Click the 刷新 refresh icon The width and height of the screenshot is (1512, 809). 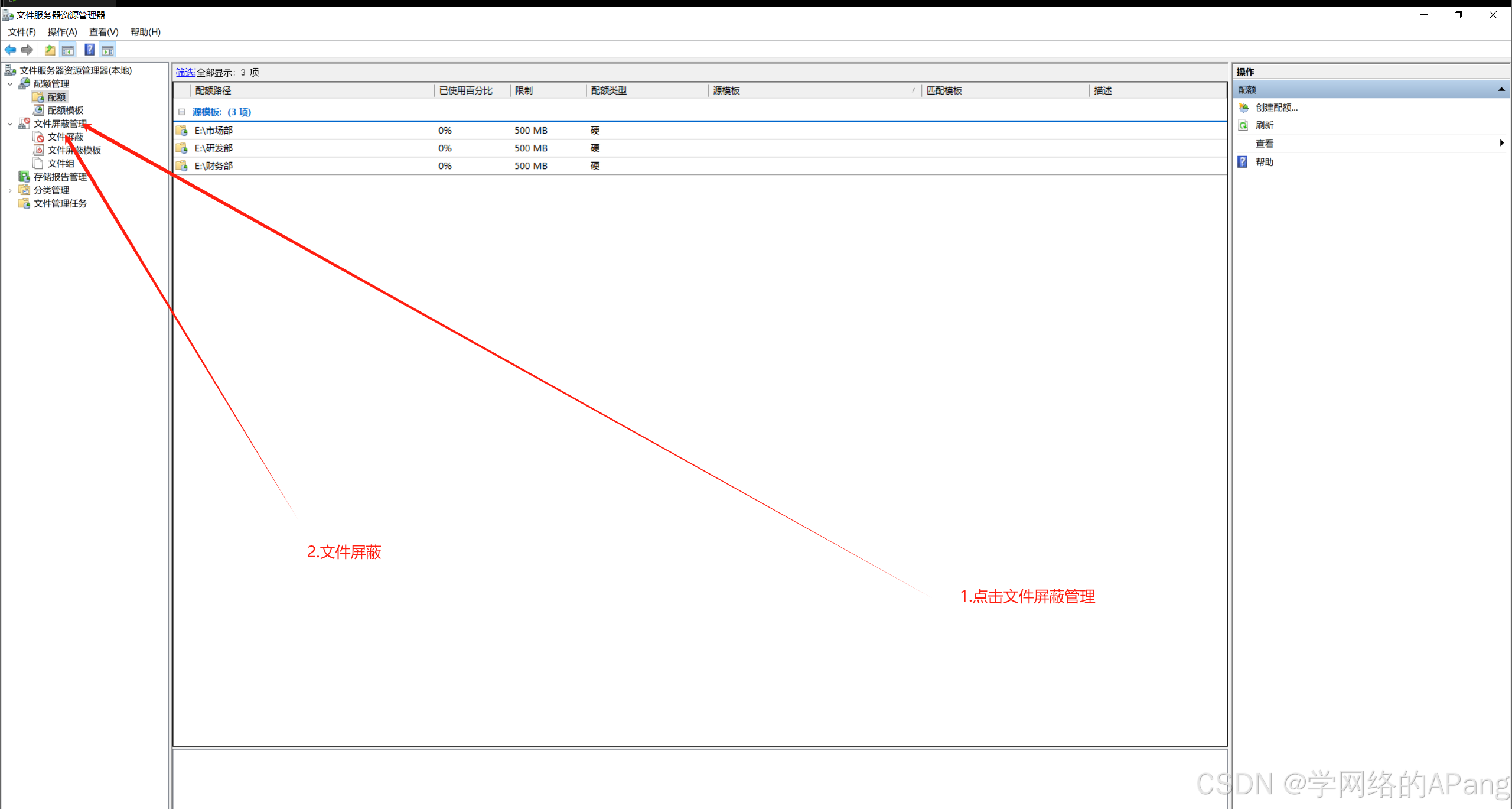[1244, 125]
